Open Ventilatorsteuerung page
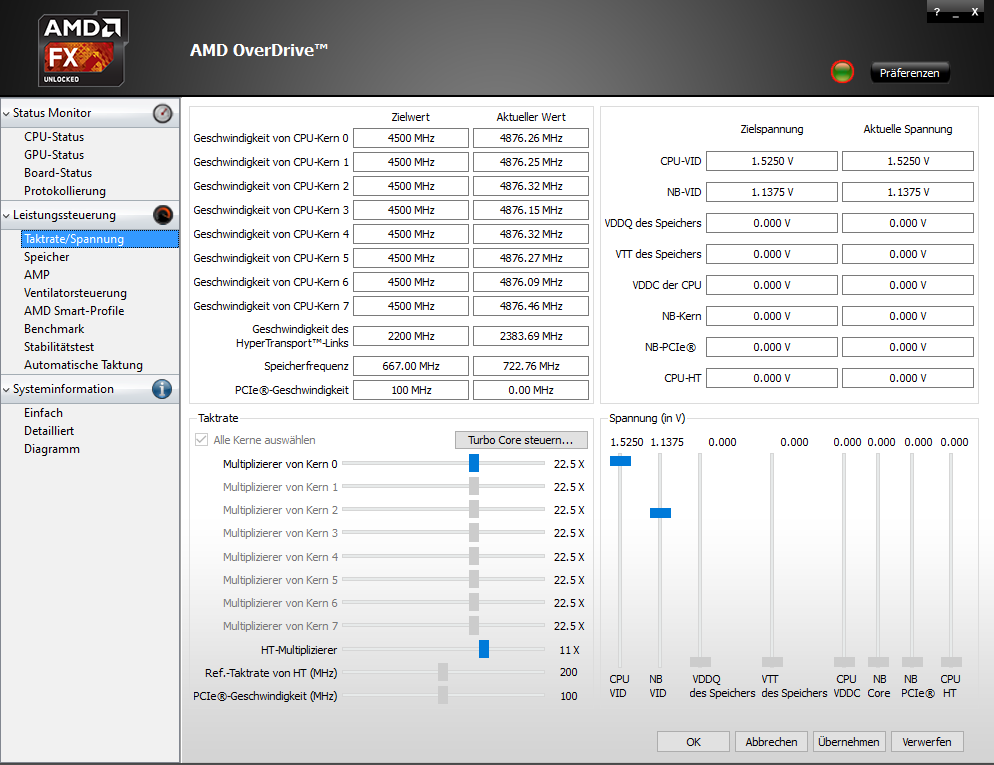Viewport: 994px width, 765px height. [75, 293]
